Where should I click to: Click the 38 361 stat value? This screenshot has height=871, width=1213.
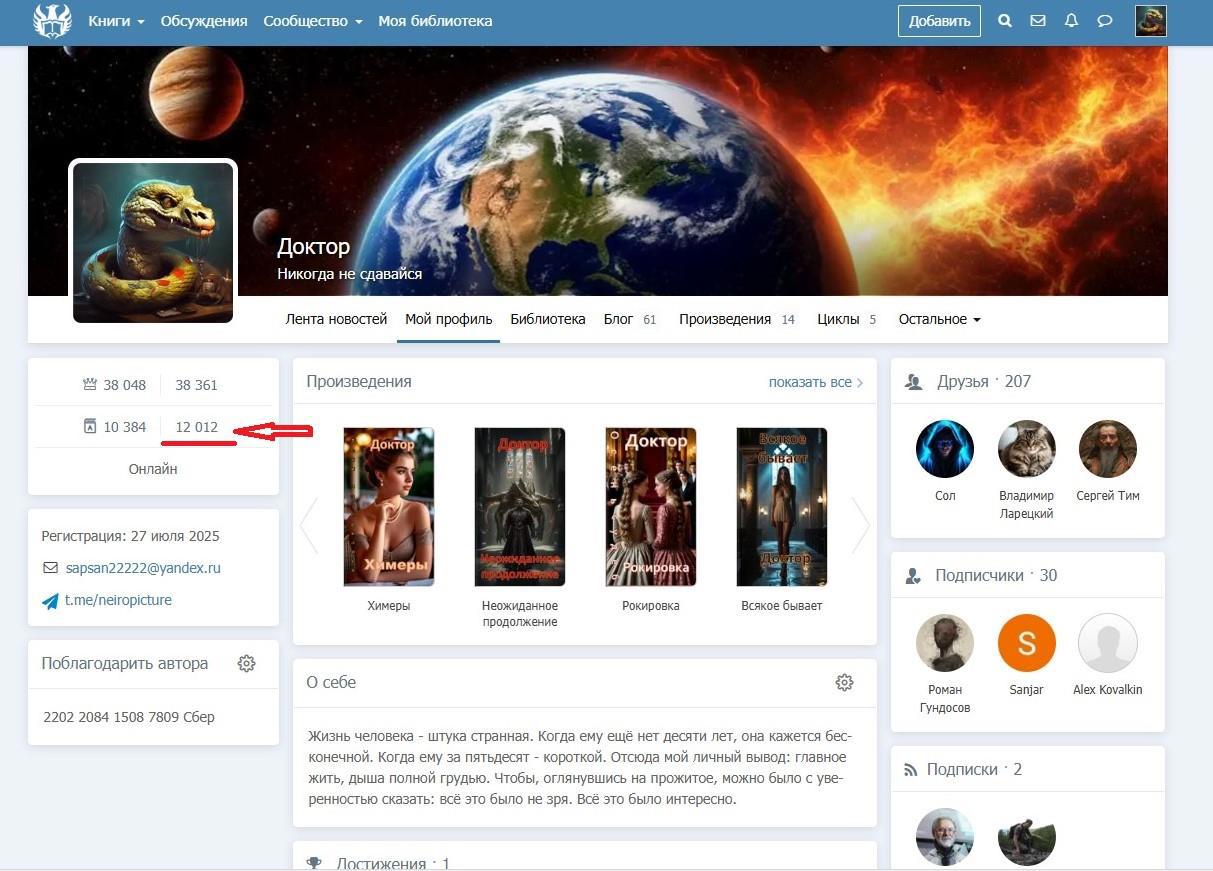196,385
